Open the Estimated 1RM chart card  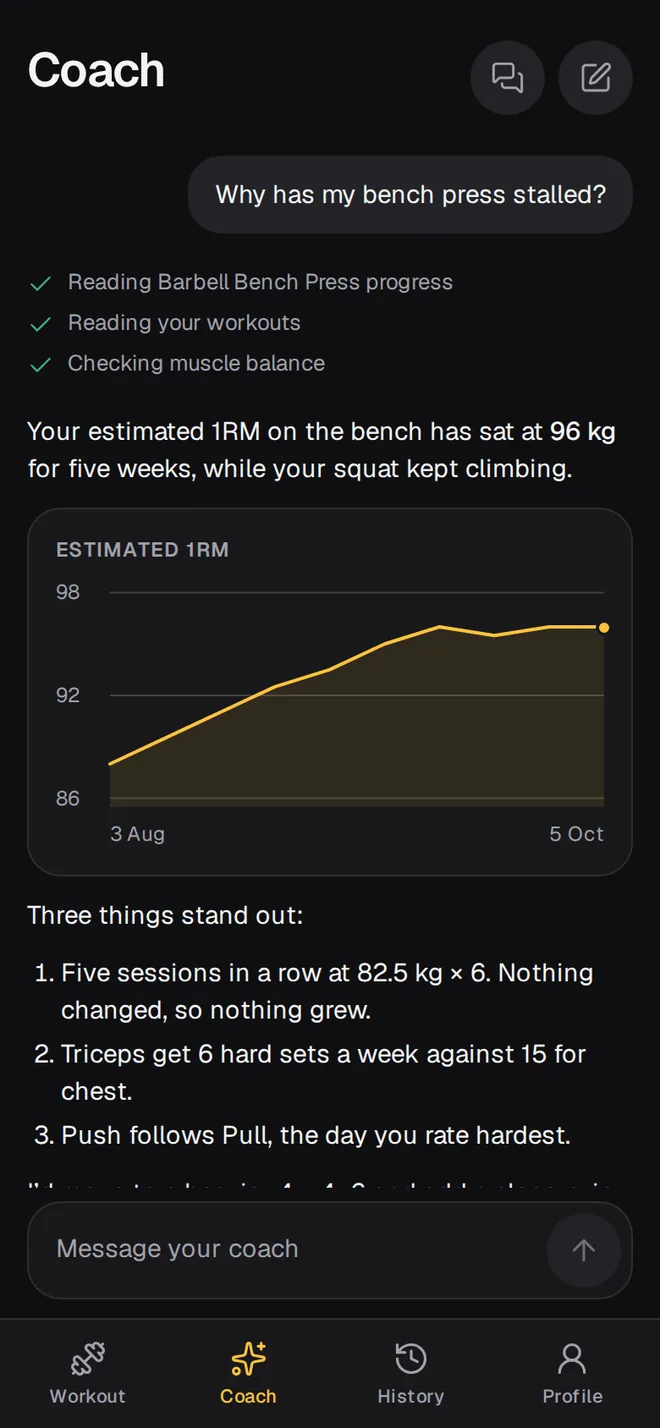click(330, 692)
